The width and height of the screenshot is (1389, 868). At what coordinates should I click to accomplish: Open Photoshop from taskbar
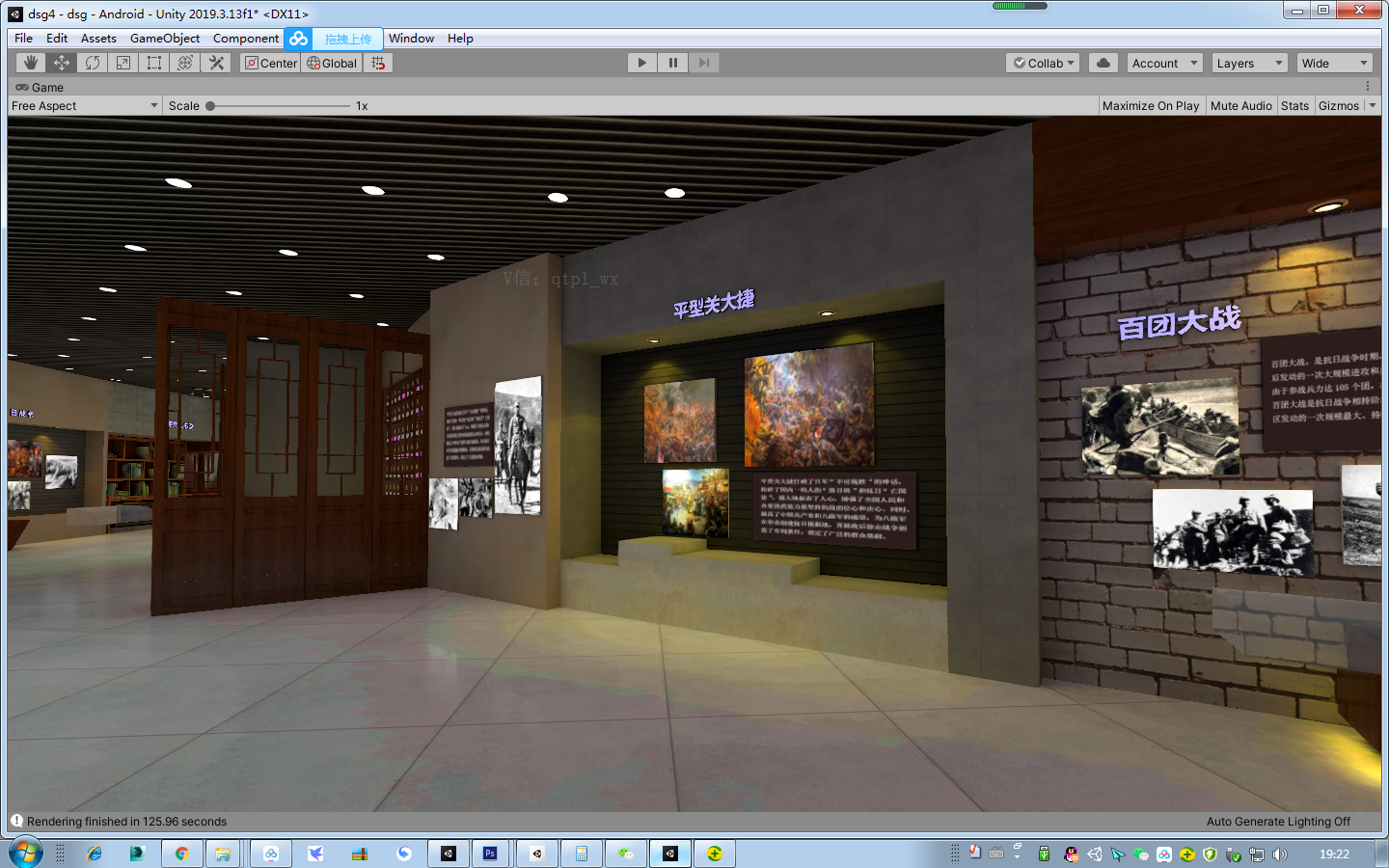tap(490, 854)
